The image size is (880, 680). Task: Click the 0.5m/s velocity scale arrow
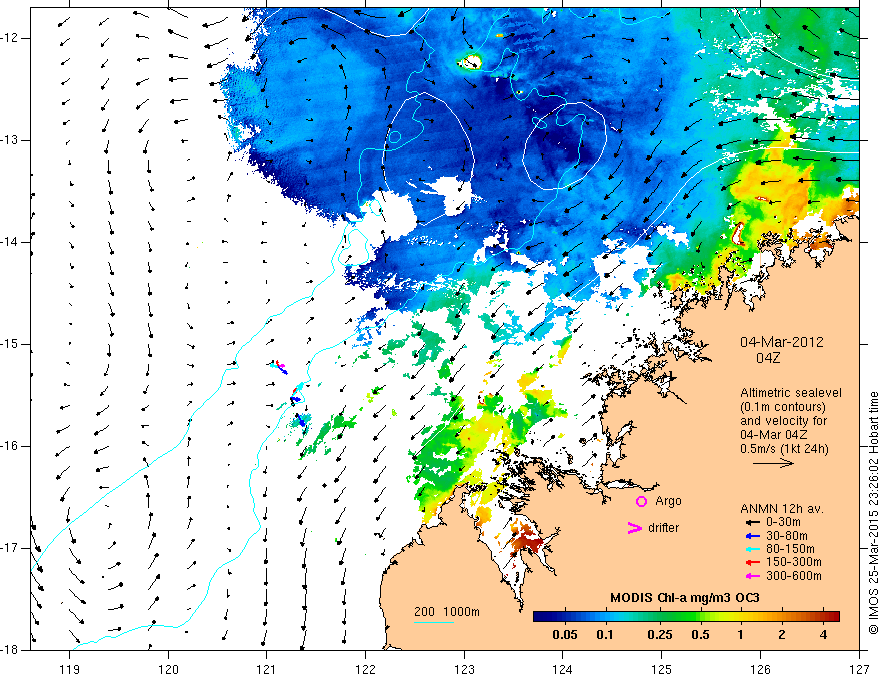click(x=773, y=463)
